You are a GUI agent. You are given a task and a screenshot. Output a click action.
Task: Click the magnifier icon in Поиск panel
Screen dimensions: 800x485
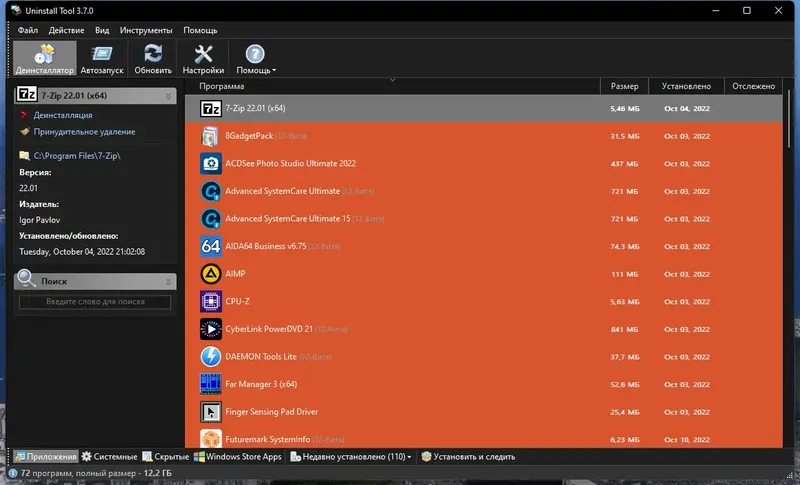pyautogui.click(x=26, y=278)
